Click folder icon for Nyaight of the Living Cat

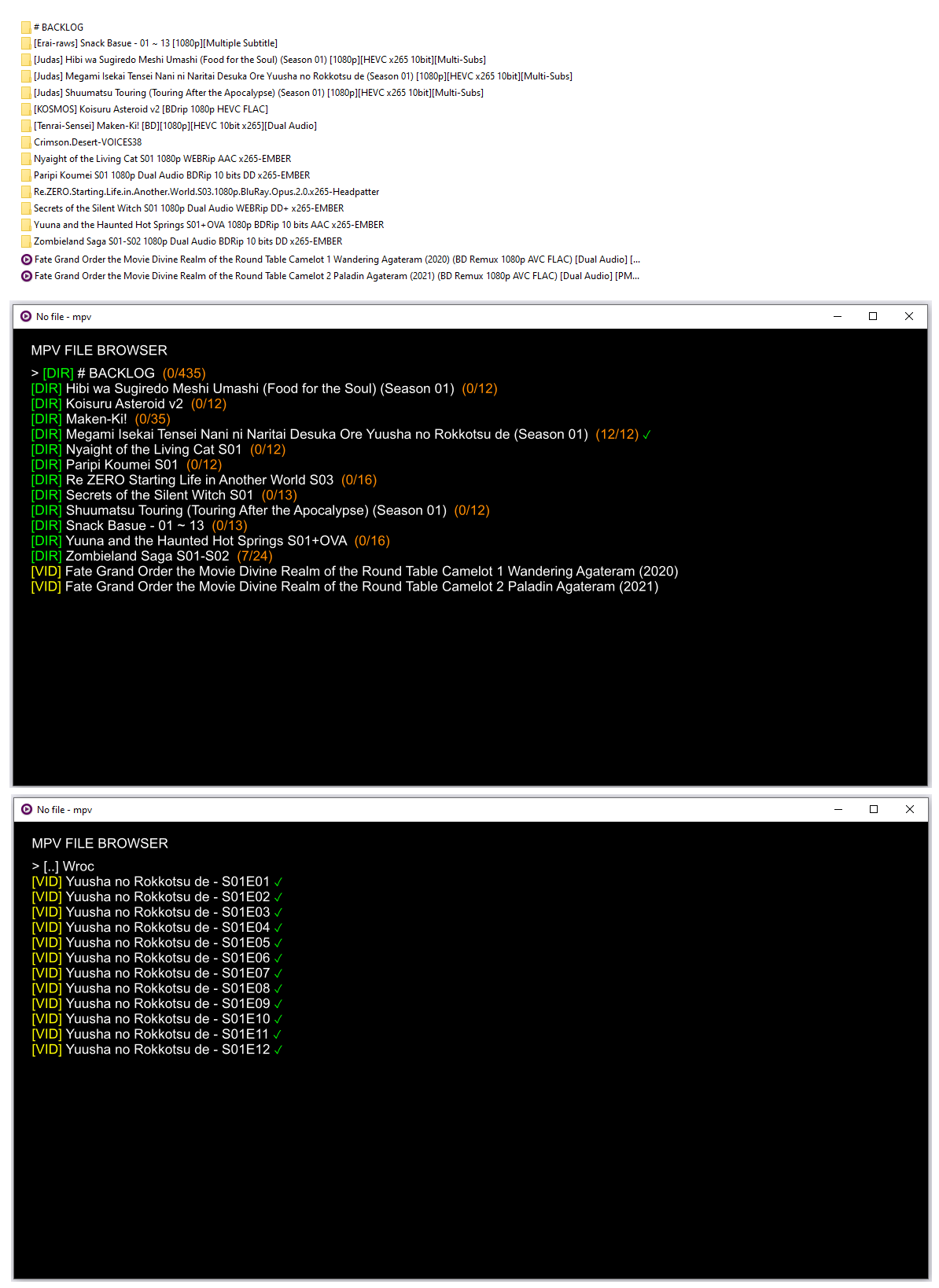[x=26, y=160]
